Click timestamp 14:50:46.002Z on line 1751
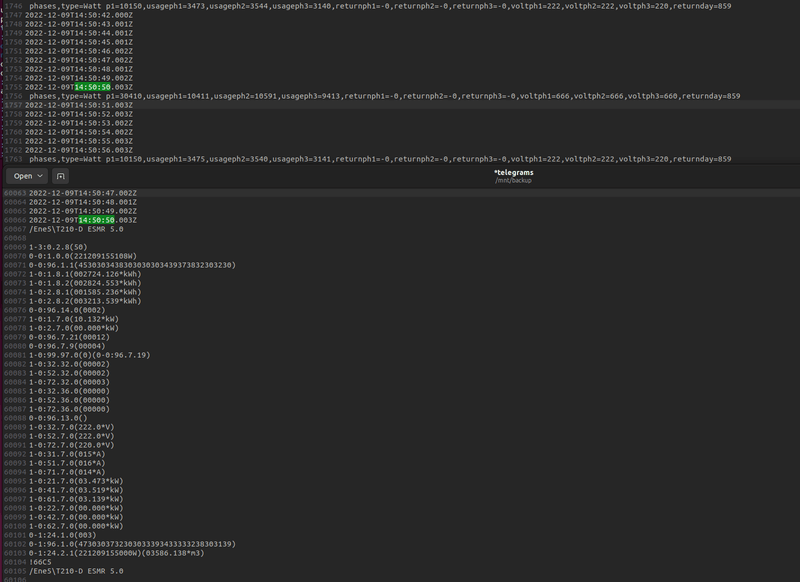 coord(79,52)
